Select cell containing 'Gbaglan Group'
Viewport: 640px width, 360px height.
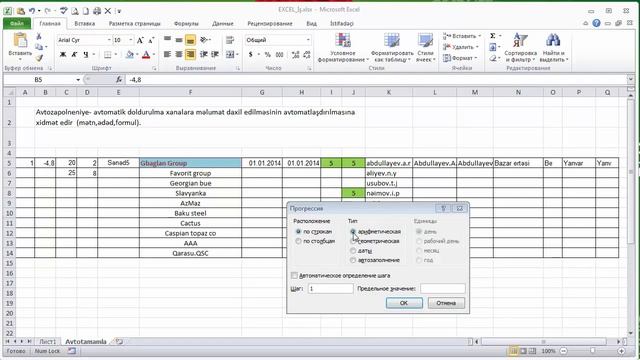coord(190,163)
